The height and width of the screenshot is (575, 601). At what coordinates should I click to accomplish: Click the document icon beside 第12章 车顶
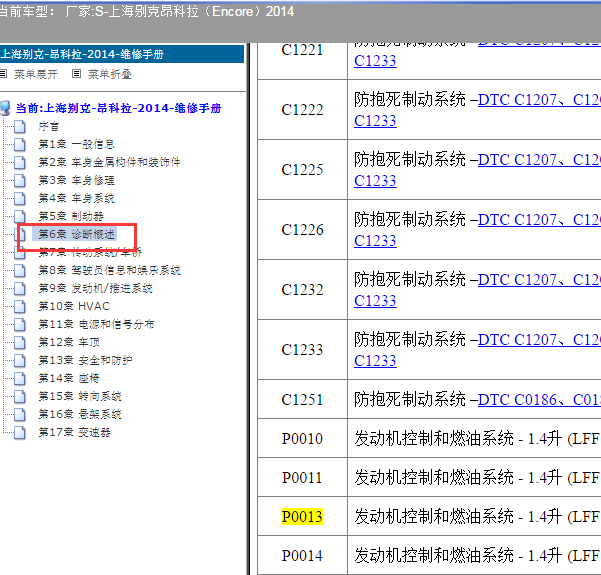click(x=20, y=343)
